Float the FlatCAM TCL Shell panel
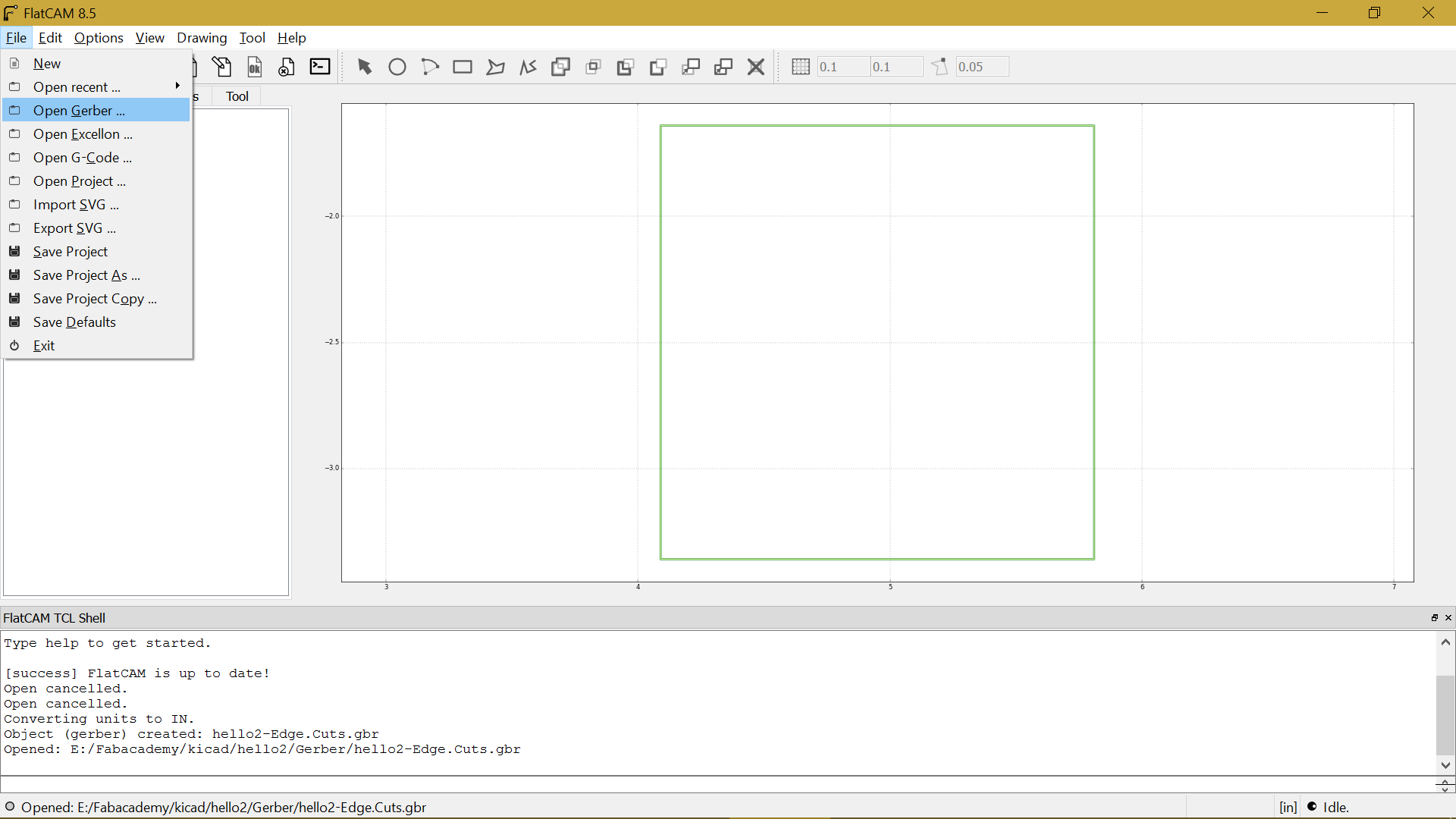 tap(1435, 618)
